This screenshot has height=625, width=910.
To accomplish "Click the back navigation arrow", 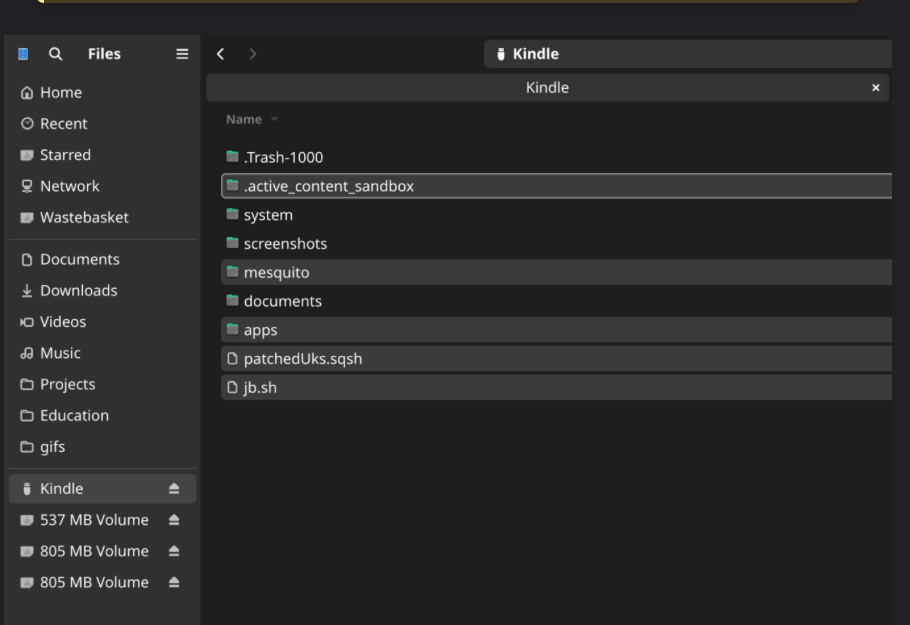I will pyautogui.click(x=221, y=54).
